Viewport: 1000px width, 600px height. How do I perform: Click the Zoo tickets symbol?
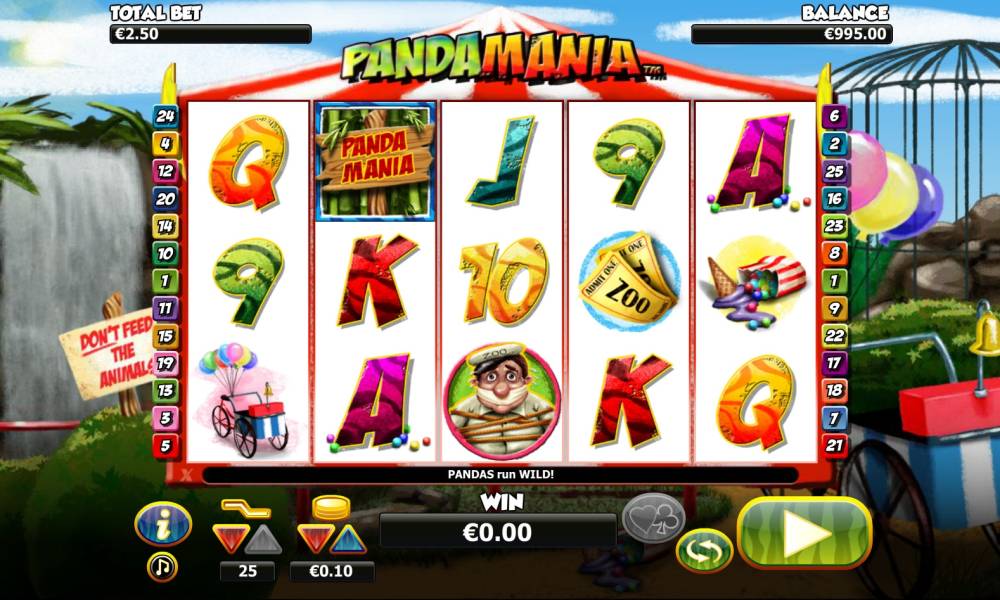click(629, 281)
